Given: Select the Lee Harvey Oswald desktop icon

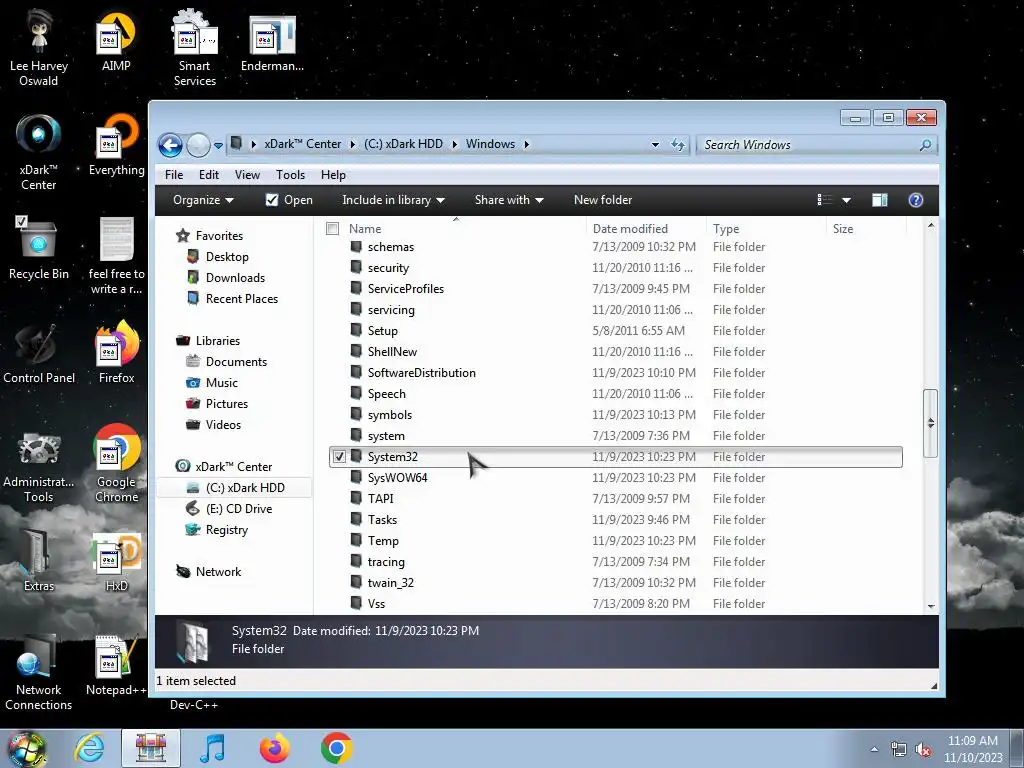Looking at the screenshot, I should [x=39, y=48].
